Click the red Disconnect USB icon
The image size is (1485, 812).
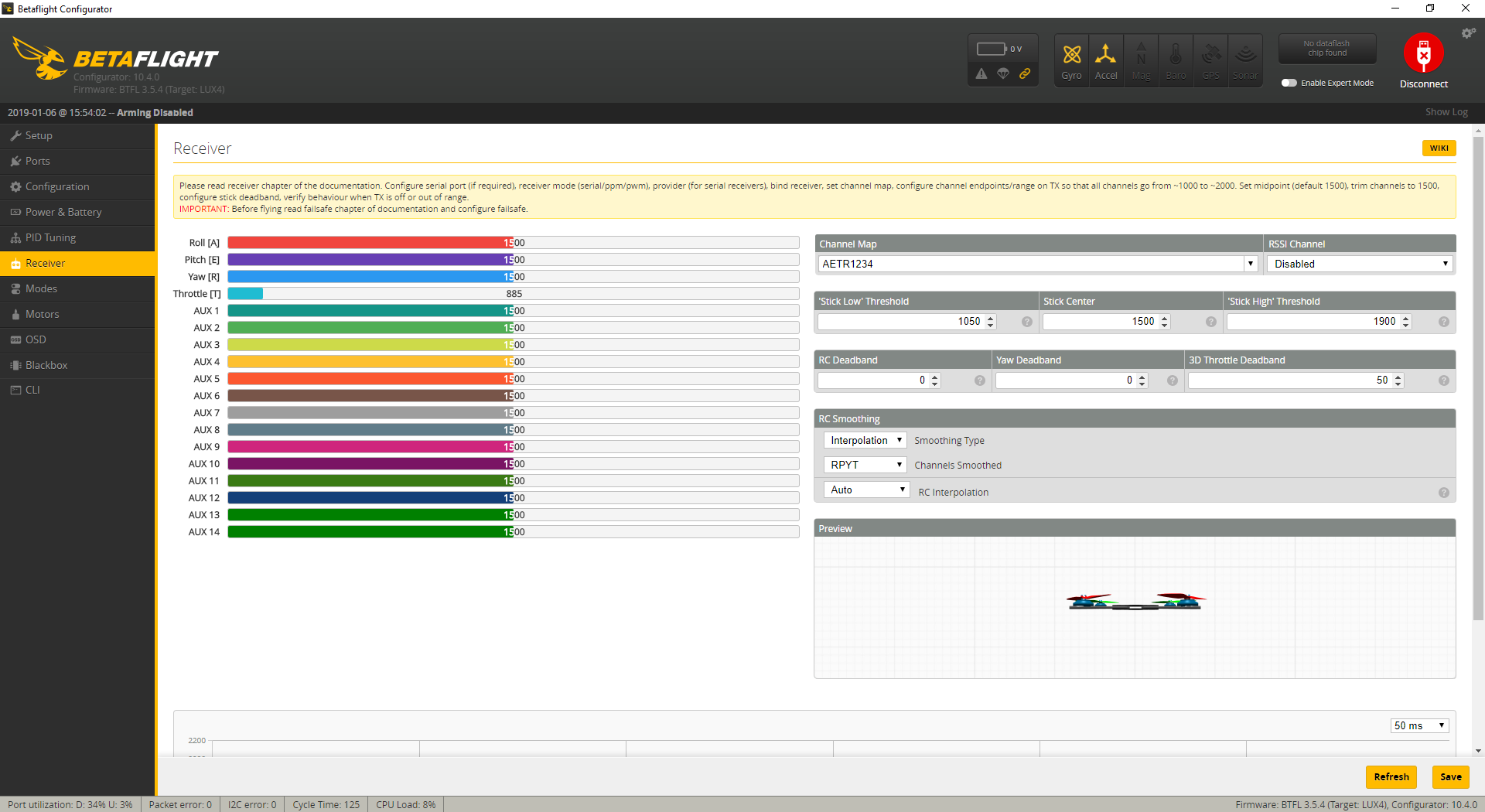(x=1423, y=54)
